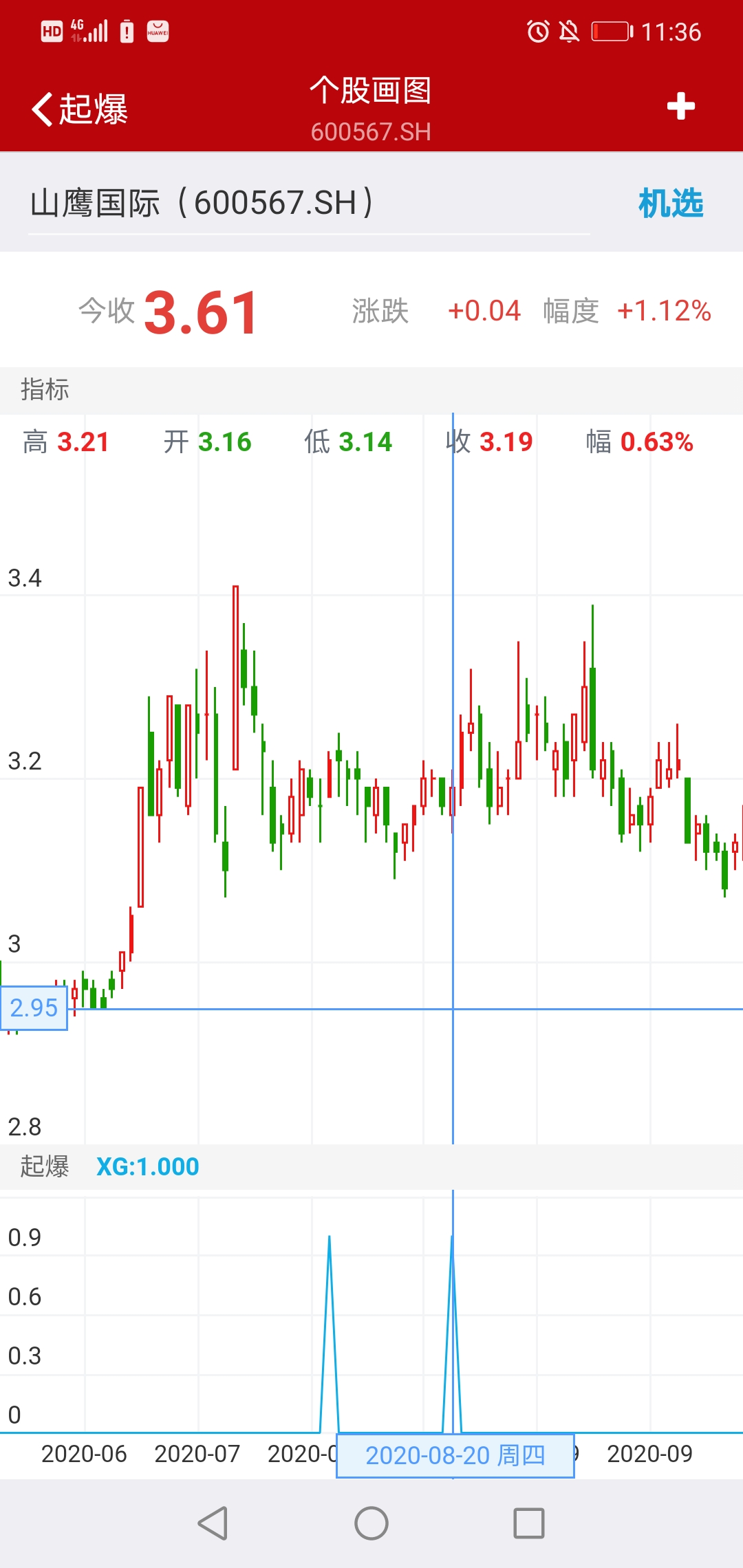The image size is (743, 1568).
Task: Tap the muted bell notification icon
Action: click(569, 32)
